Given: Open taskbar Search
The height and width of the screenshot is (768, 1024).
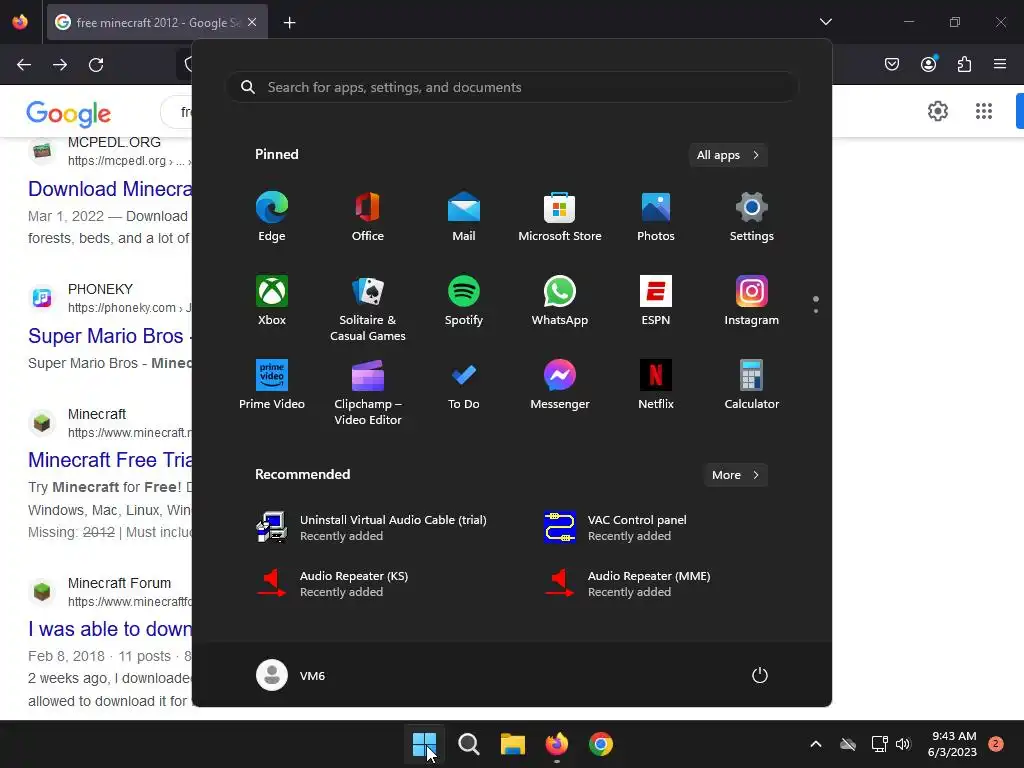Looking at the screenshot, I should (468, 744).
